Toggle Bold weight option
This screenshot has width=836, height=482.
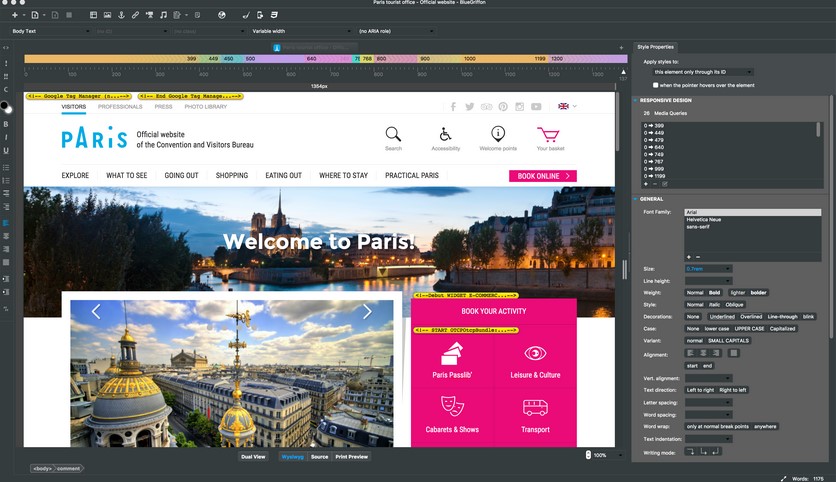coord(714,293)
